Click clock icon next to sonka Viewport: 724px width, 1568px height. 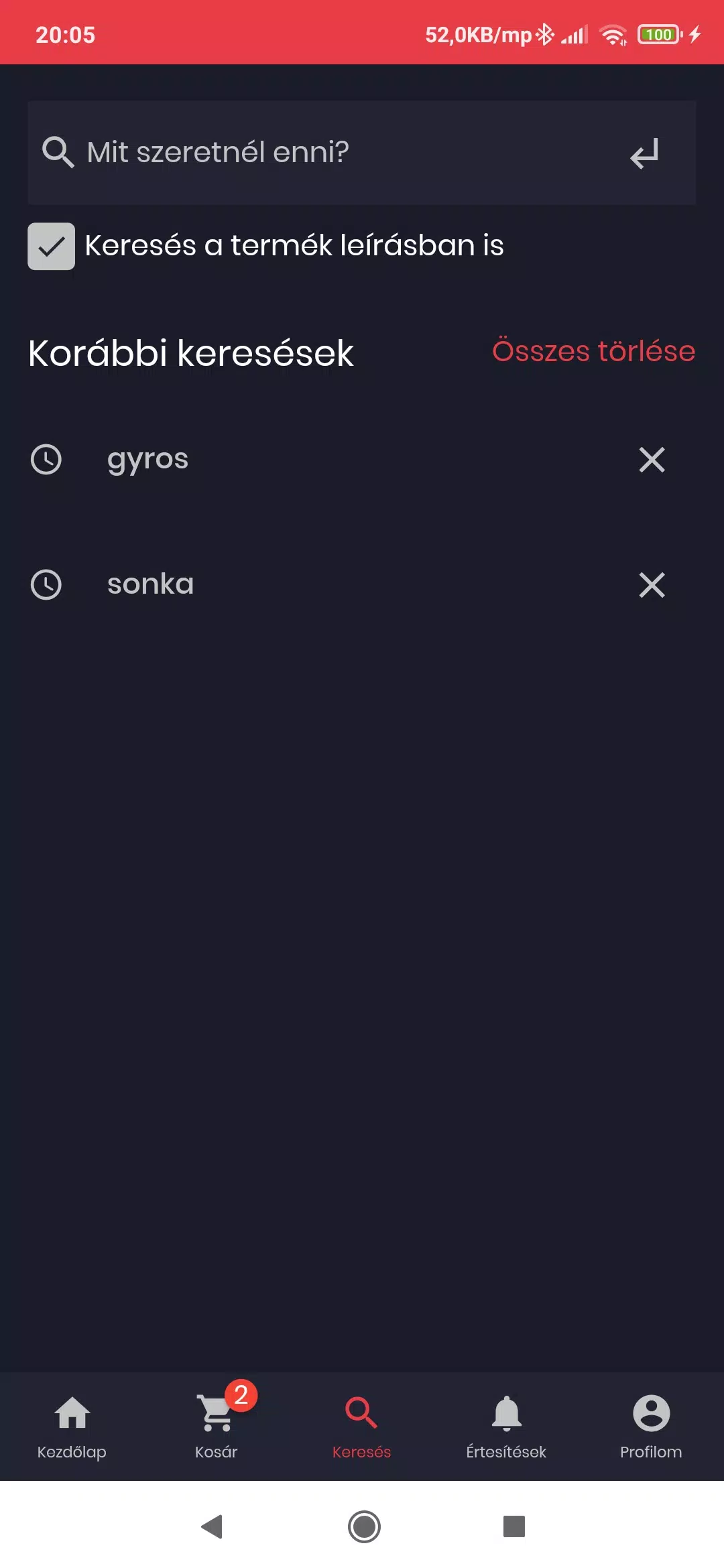tap(46, 585)
